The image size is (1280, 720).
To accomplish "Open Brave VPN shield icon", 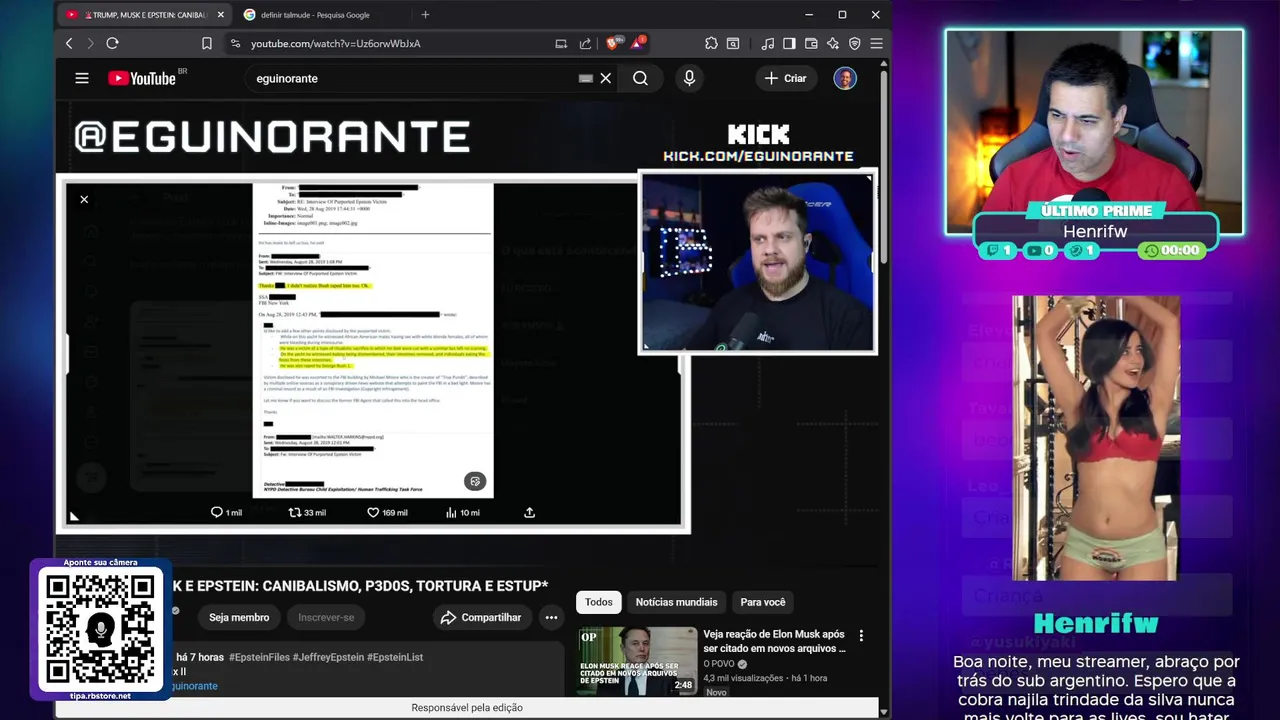I will (x=854, y=43).
